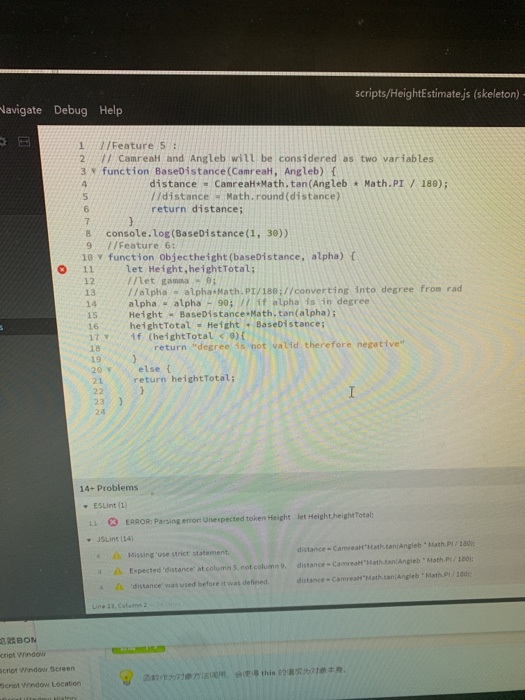Collapse the JSLint (14) problems group
The width and height of the screenshot is (525, 700).
[89, 540]
